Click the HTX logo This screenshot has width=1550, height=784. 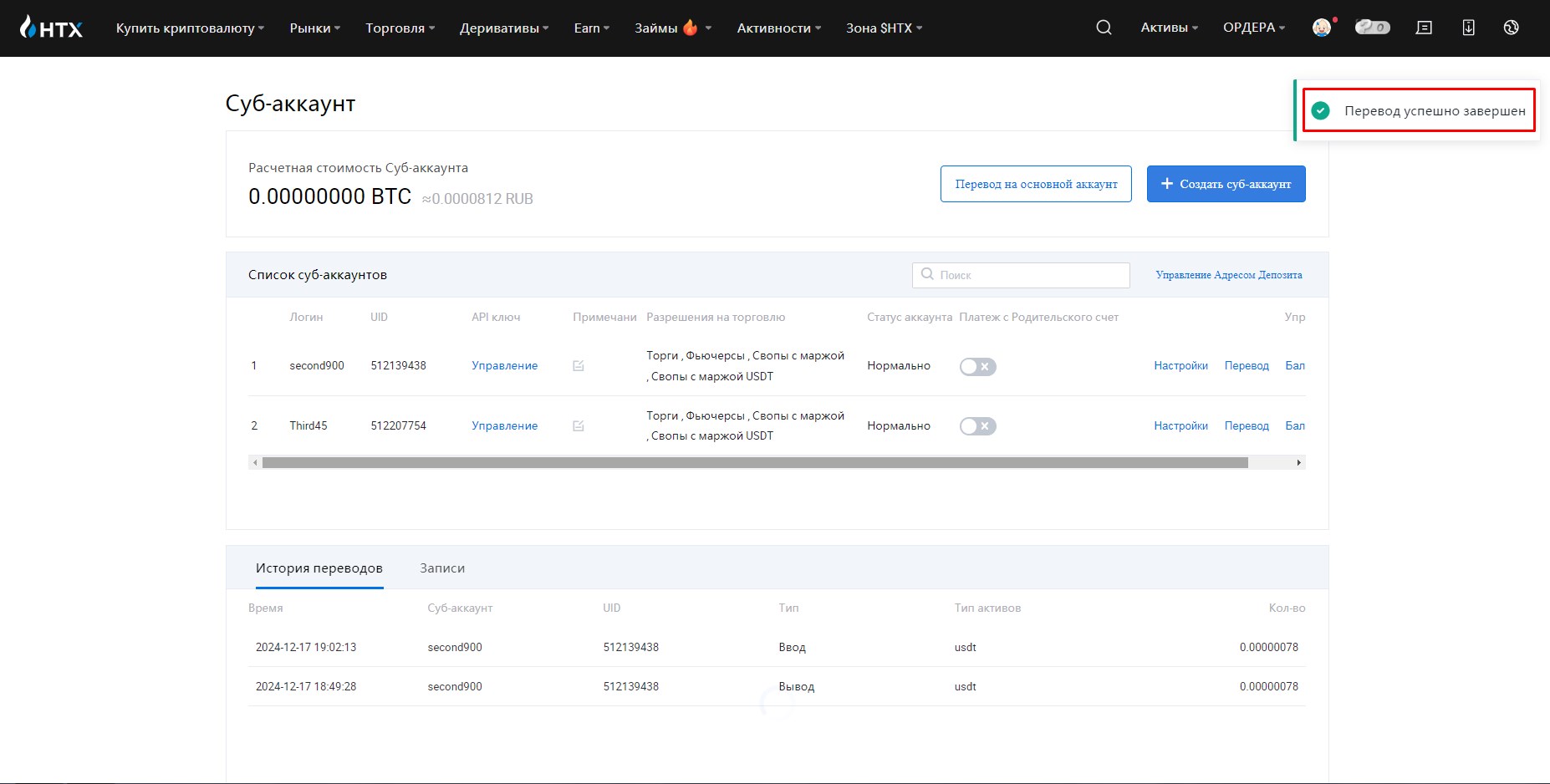pos(51,28)
